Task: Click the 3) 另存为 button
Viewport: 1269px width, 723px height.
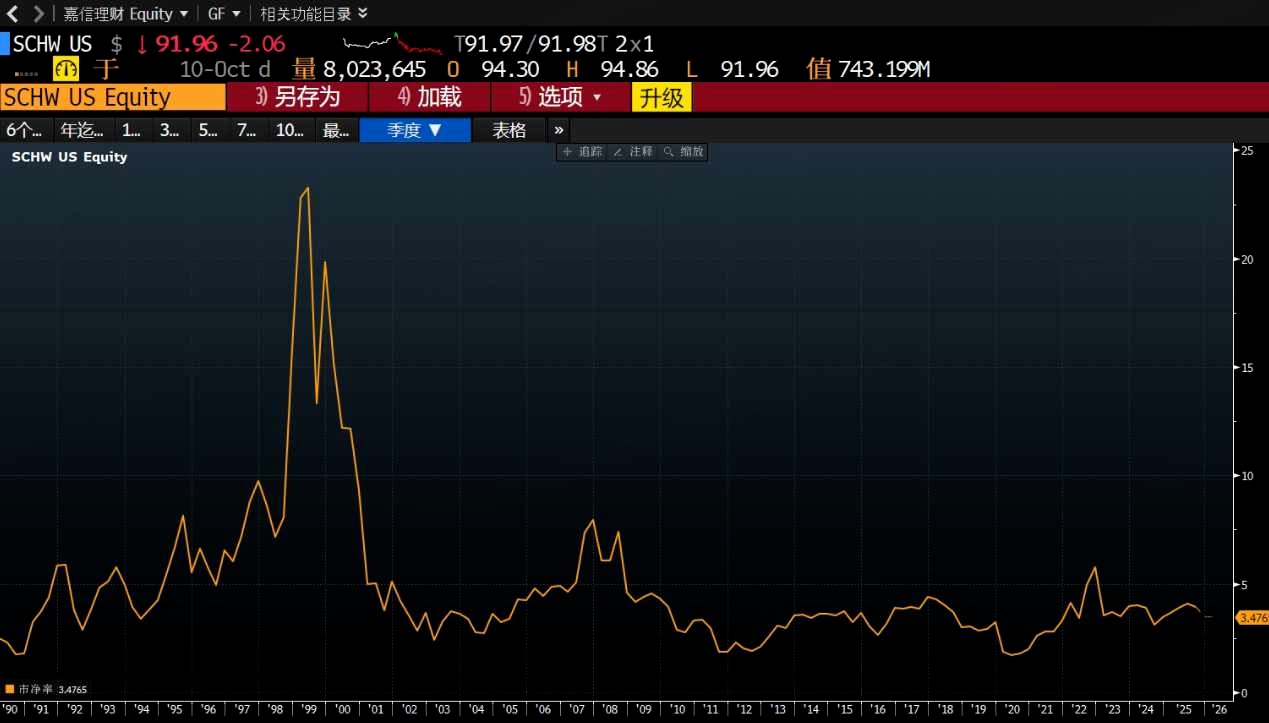Action: (x=298, y=97)
